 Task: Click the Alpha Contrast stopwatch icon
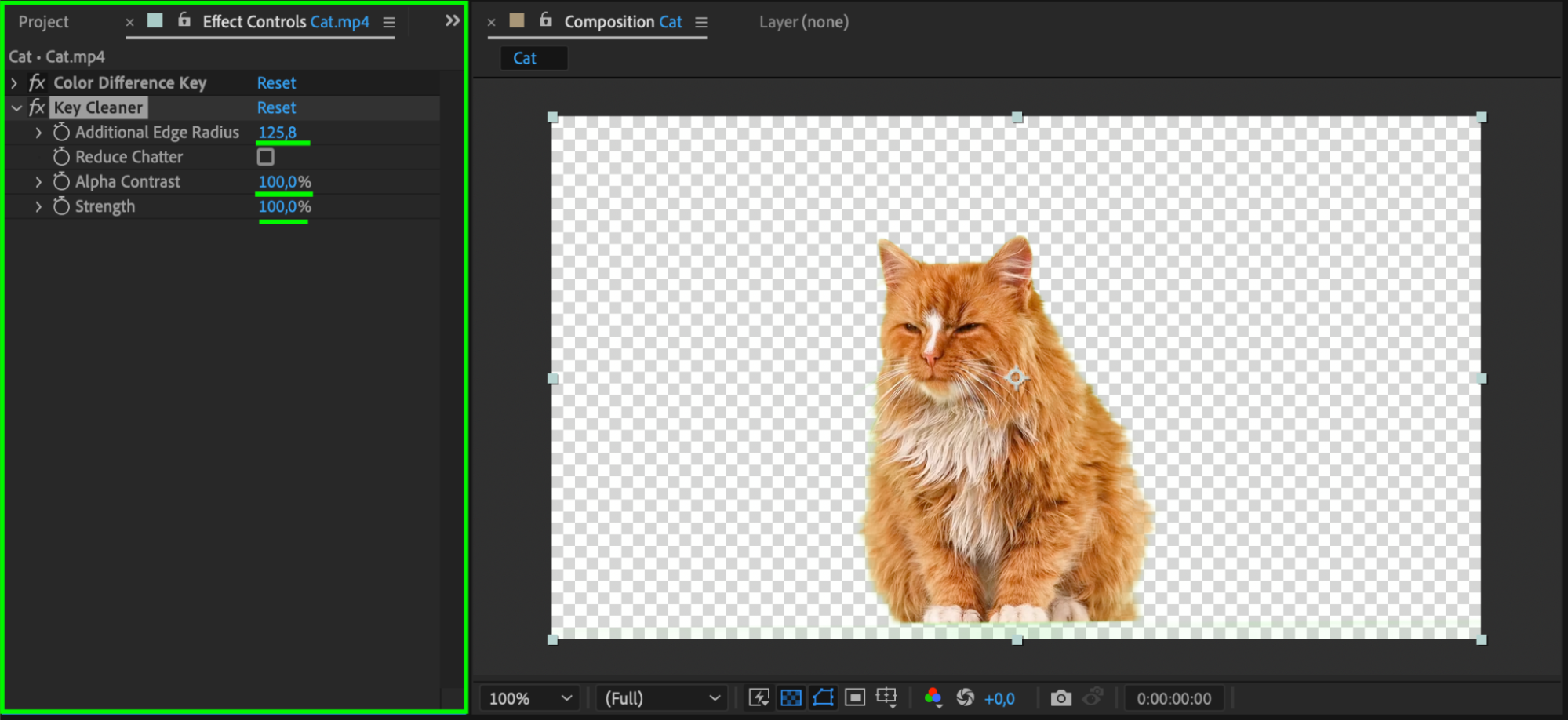(61, 181)
